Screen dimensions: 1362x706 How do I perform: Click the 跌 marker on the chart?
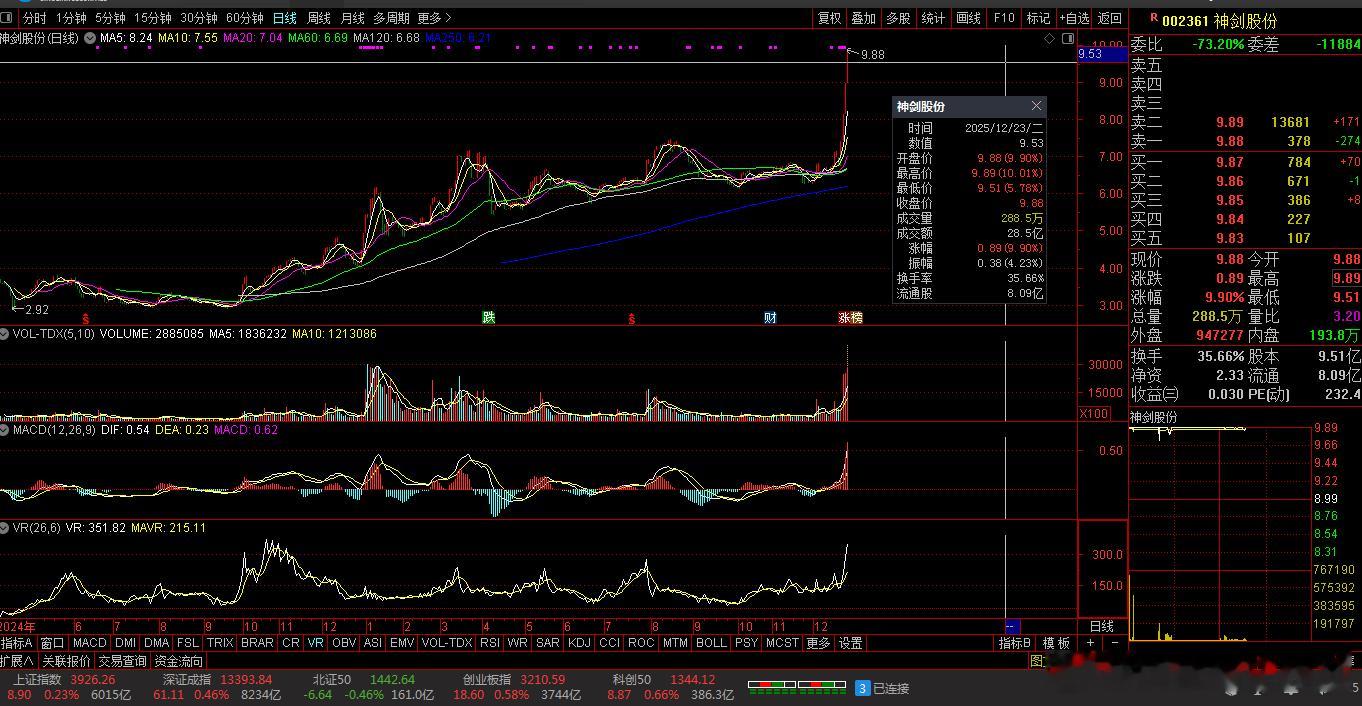pyautogui.click(x=488, y=318)
